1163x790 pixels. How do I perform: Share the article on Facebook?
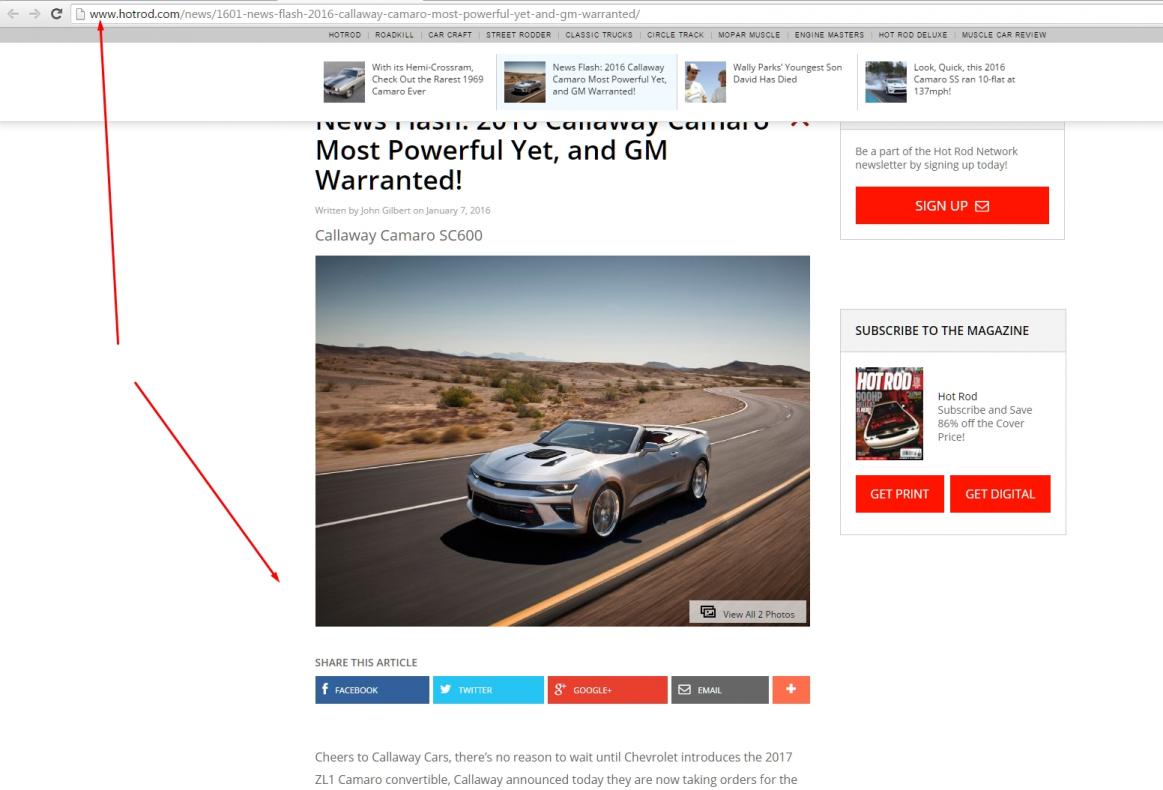point(372,690)
